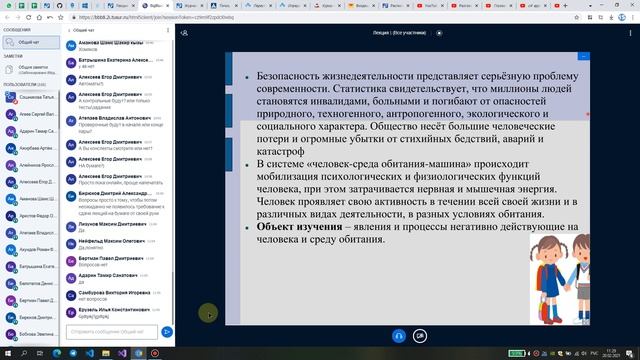Select user Агеев Сергей in the list
Image resolution: width=640 pixels, height=360 pixels.
click(30, 114)
